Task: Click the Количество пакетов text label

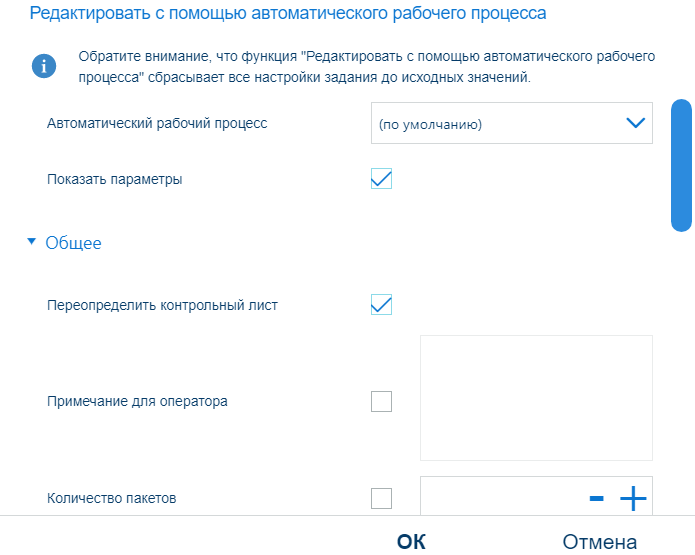Action: click(112, 497)
